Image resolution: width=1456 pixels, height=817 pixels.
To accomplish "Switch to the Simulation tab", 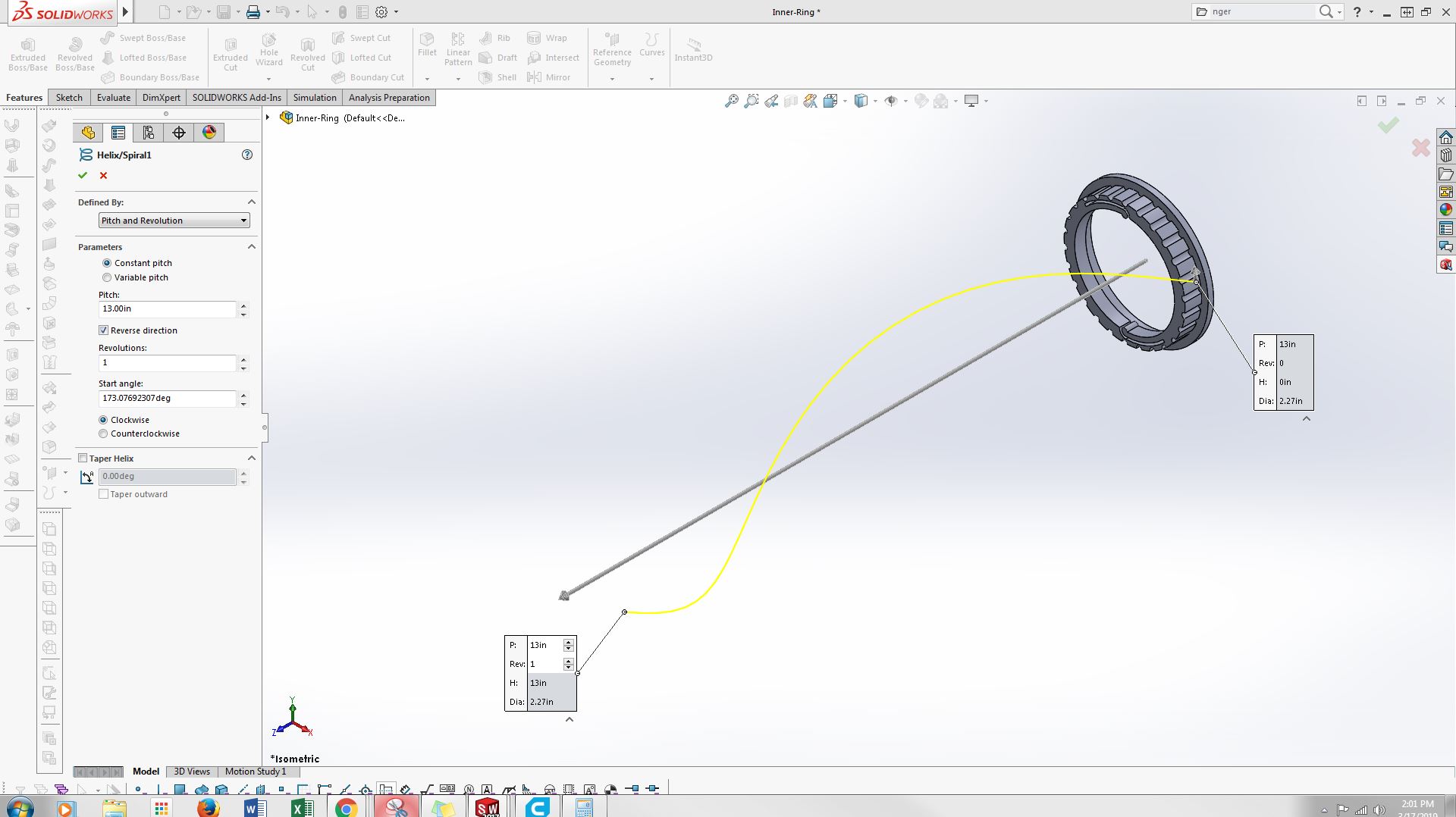I will point(315,98).
